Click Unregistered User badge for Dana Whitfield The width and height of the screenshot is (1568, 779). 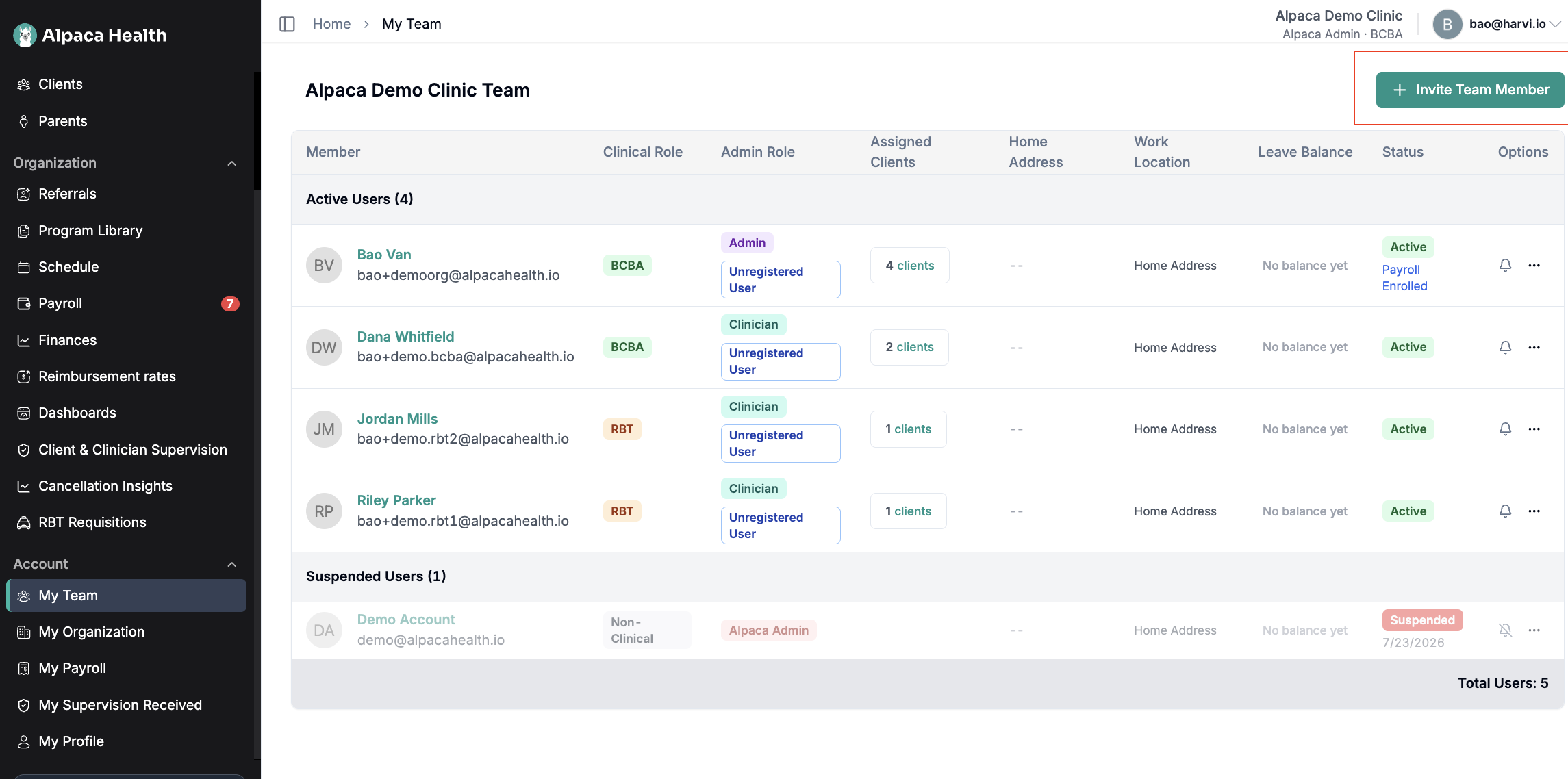pos(781,361)
